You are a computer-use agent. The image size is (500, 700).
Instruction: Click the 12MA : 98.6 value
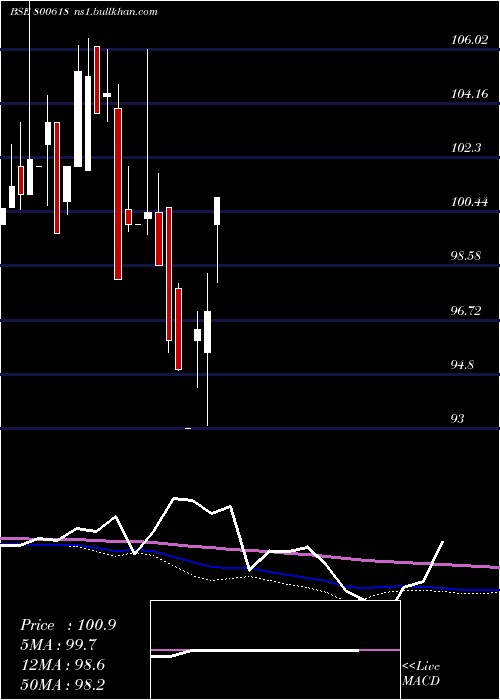63,665
